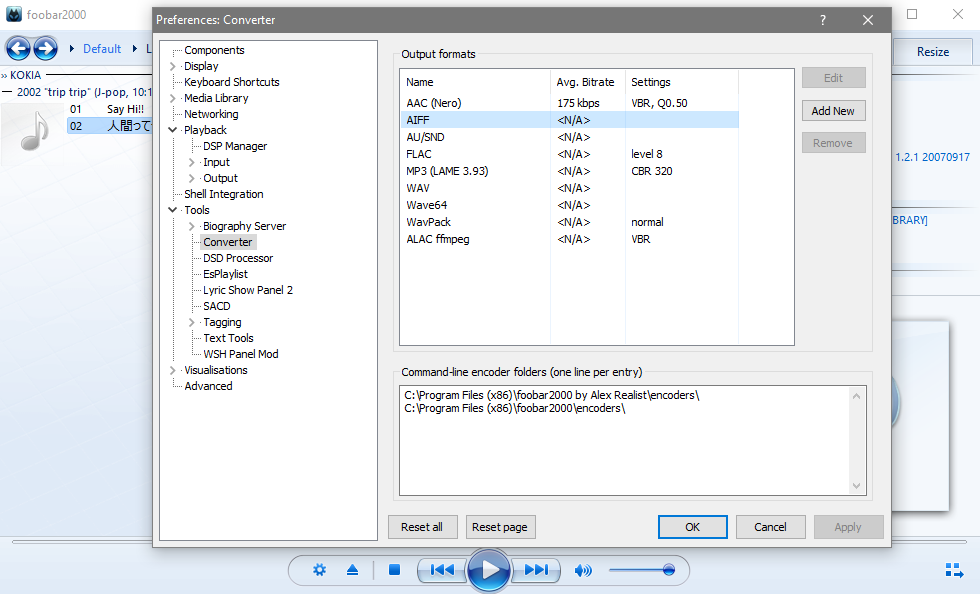Click the eject/open icon
Image resolution: width=980 pixels, height=594 pixels.
click(352, 570)
